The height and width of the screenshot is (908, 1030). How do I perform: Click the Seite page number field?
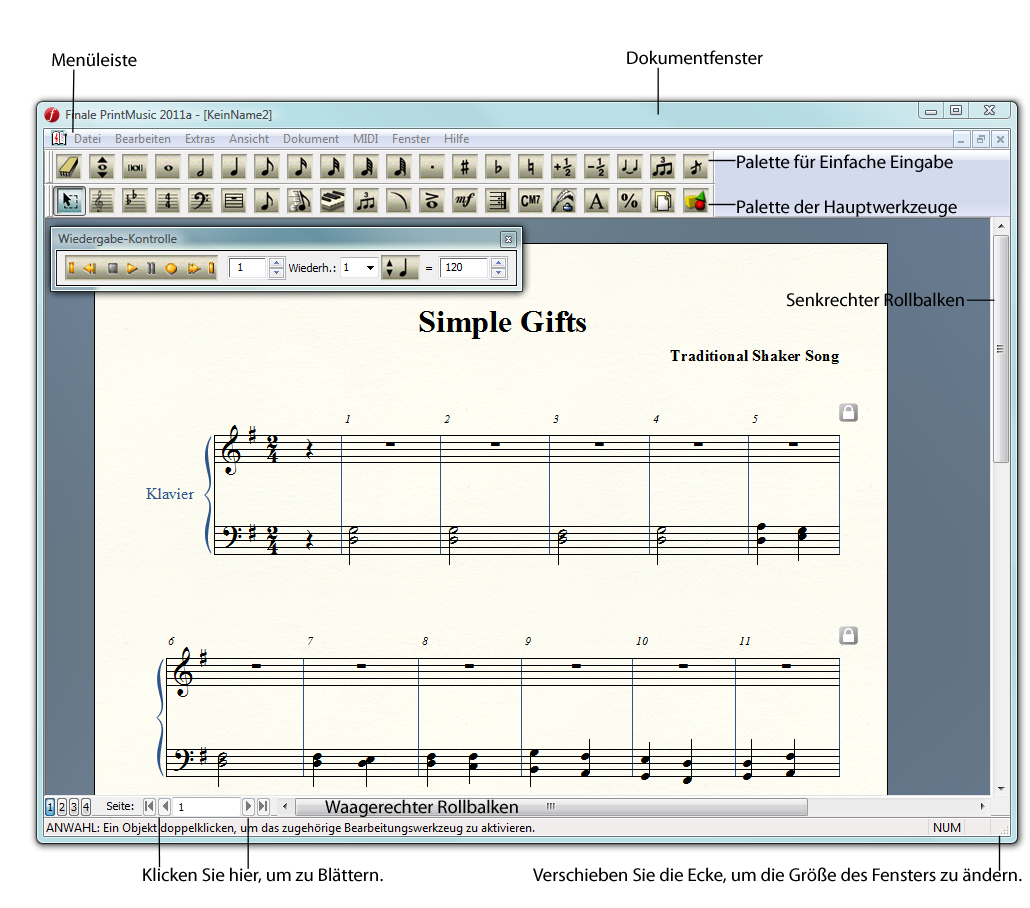(x=208, y=806)
